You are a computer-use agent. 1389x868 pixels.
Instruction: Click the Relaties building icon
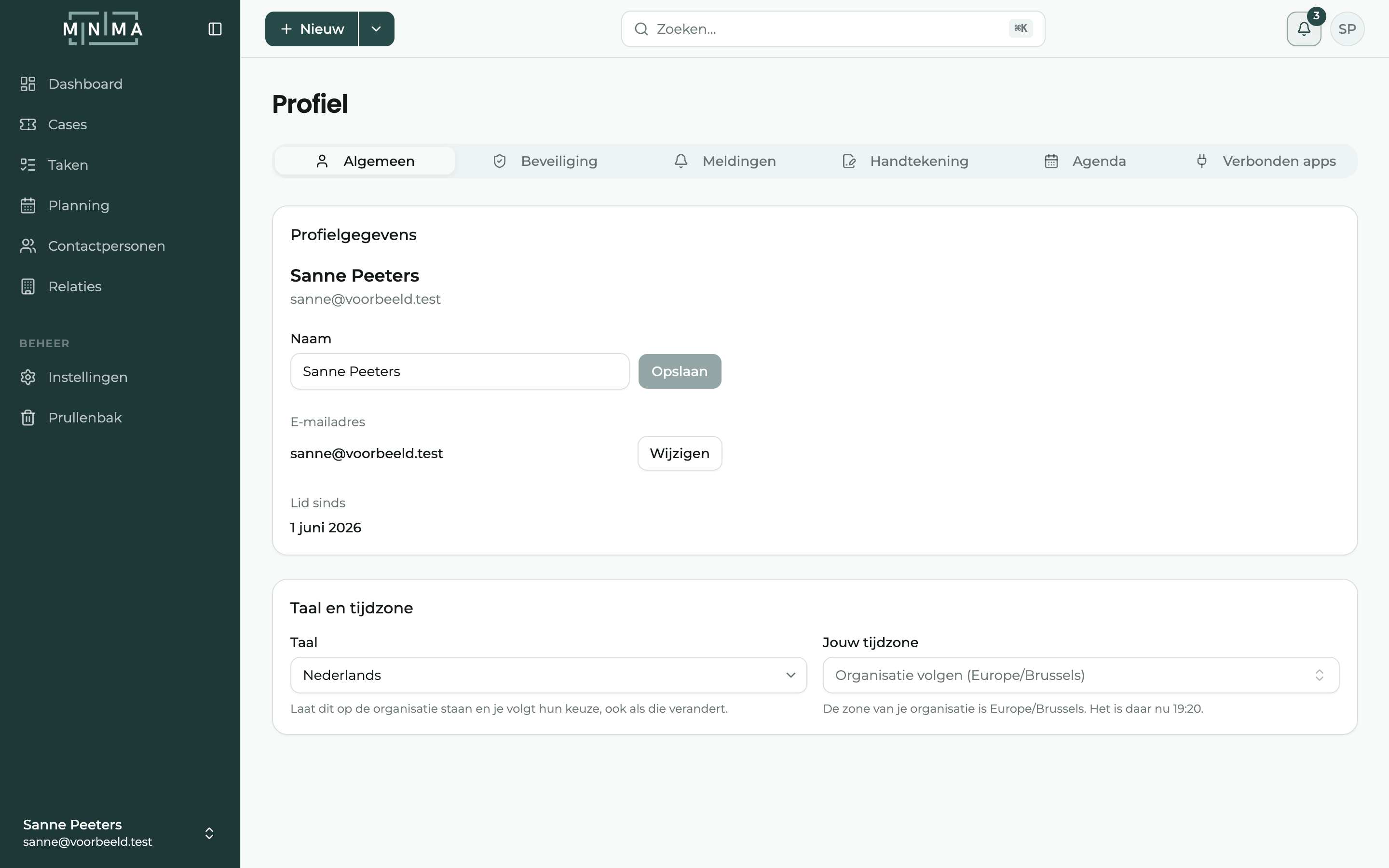27,286
